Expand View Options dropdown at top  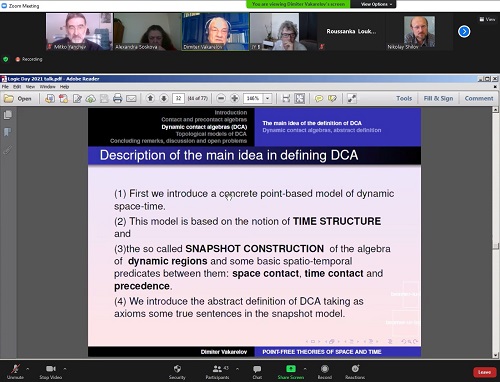click(376, 4)
